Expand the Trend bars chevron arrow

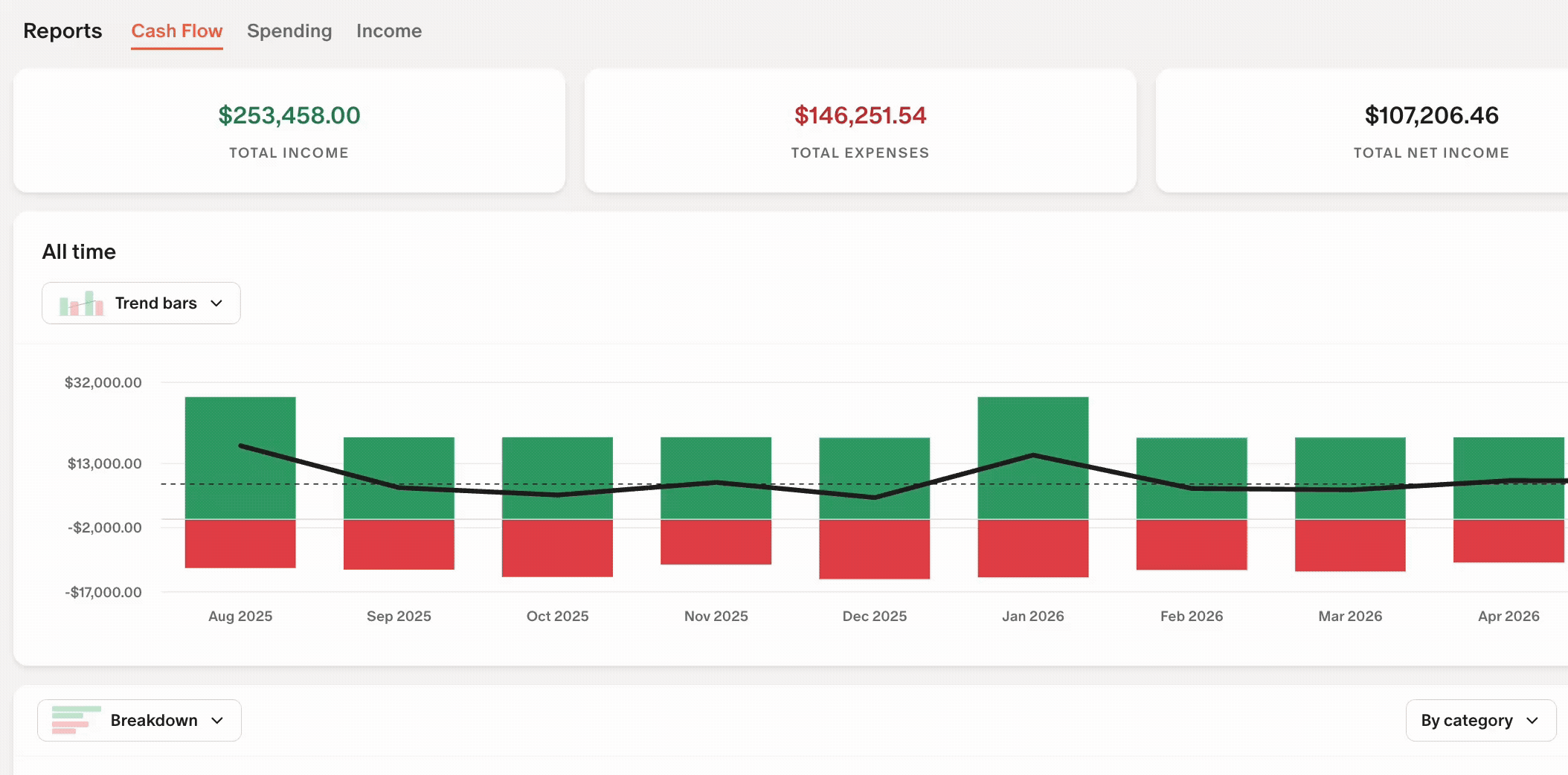216,303
